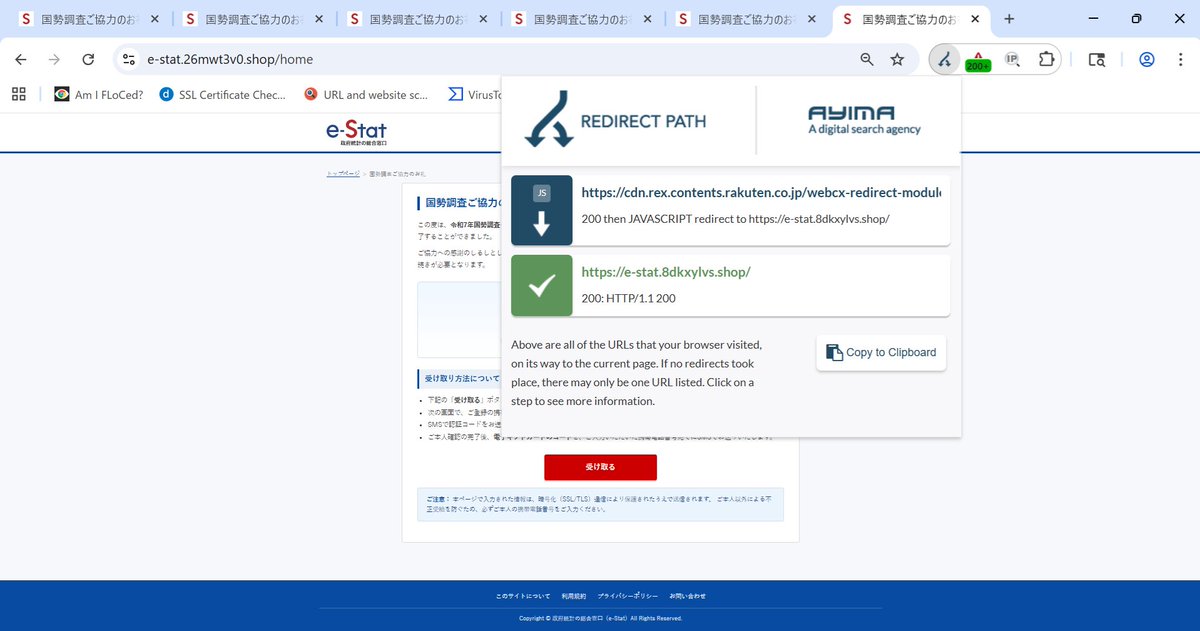Reload the current page
Screen dimensions: 1200x631
(88, 59)
